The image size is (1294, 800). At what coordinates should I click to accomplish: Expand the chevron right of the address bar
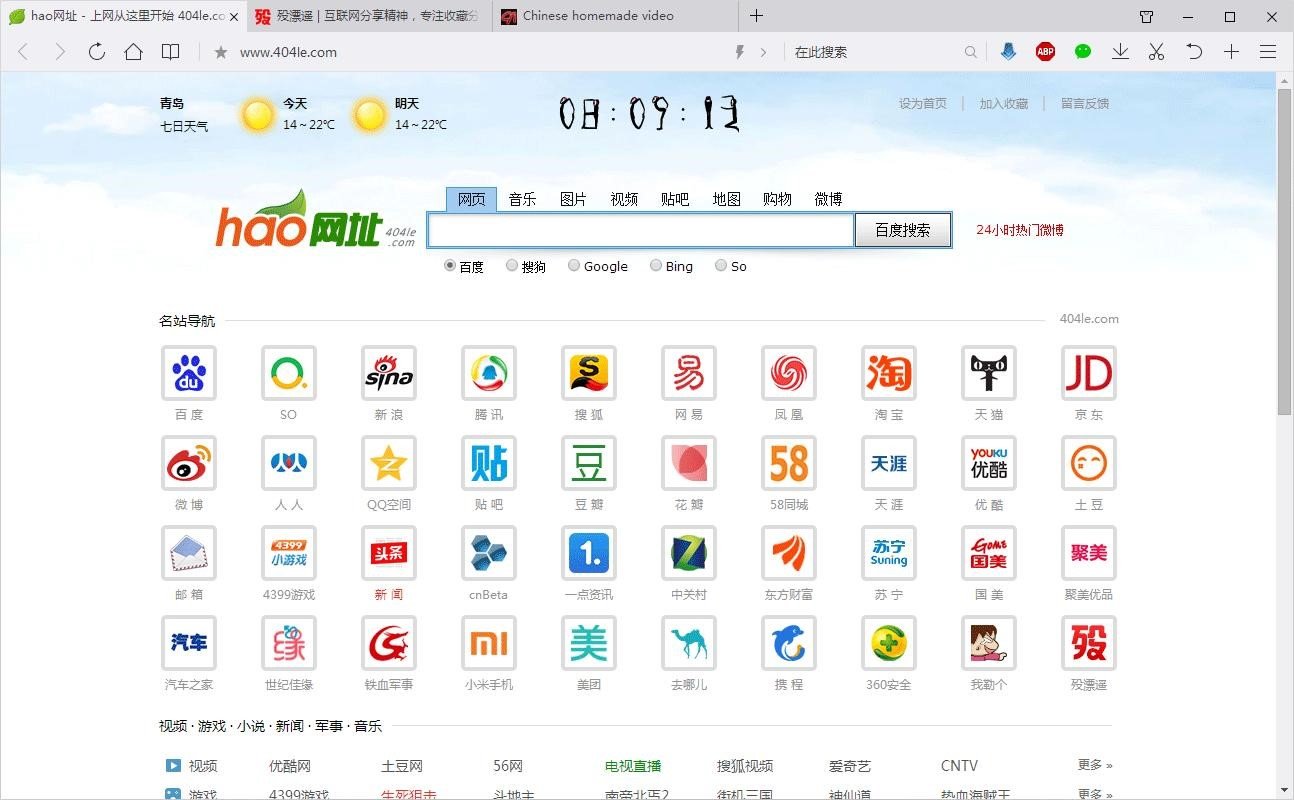tap(763, 51)
